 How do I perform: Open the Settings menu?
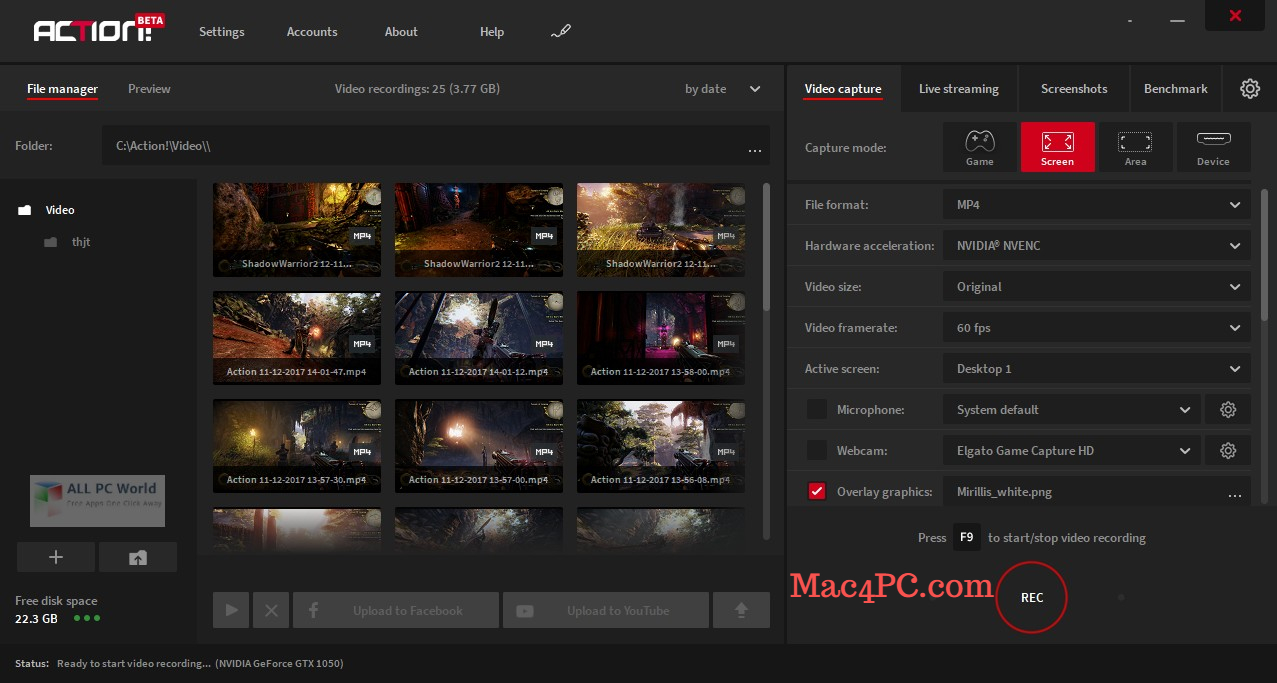(x=221, y=32)
